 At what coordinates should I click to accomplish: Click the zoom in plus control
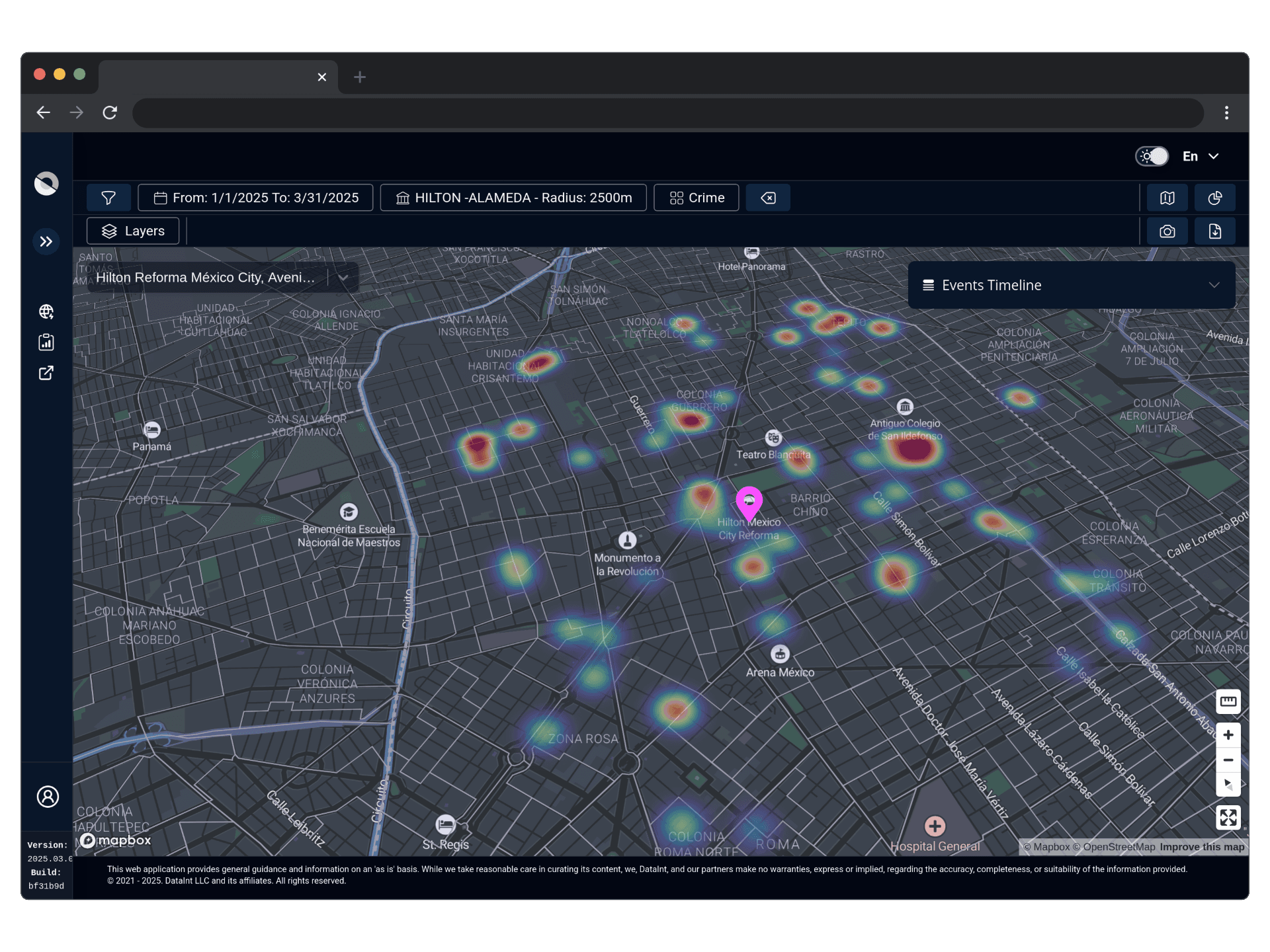[1228, 735]
